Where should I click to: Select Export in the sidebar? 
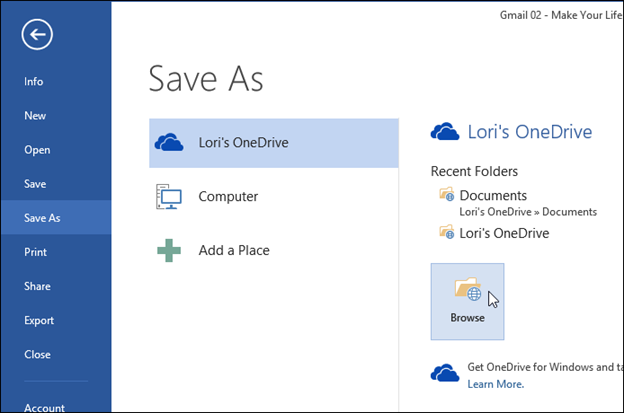click(56, 320)
